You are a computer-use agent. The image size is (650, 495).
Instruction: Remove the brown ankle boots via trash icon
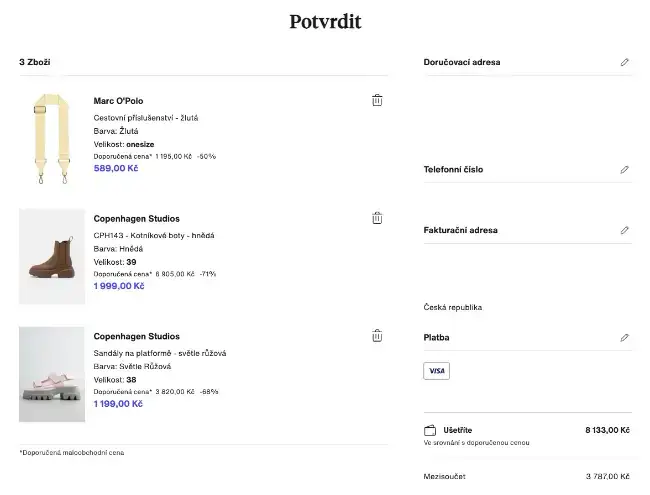(x=377, y=218)
